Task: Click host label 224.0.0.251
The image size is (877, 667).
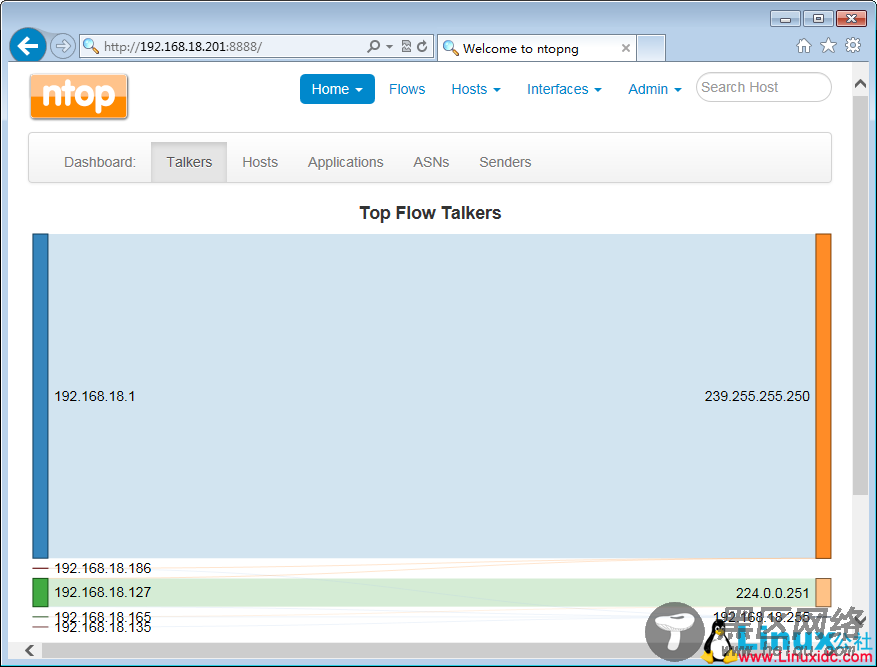Action: (772, 593)
